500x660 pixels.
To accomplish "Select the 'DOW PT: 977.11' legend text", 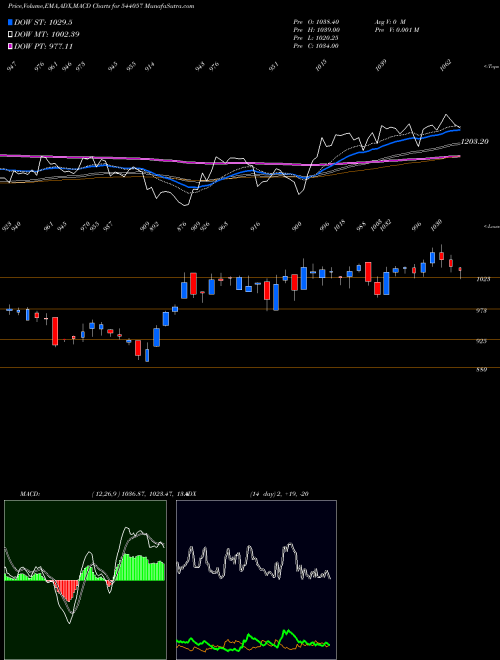I will click(x=44, y=46).
